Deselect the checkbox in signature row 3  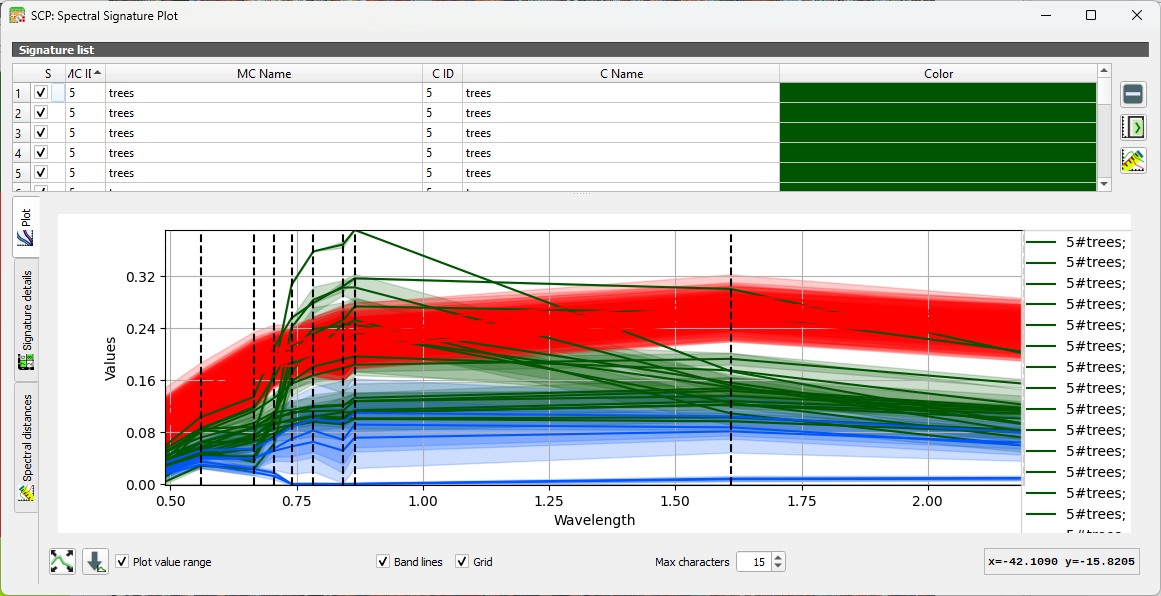[41, 132]
